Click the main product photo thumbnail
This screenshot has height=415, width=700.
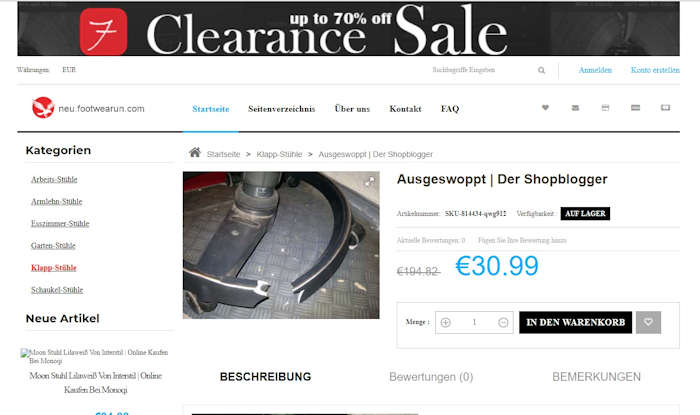[x=281, y=245]
